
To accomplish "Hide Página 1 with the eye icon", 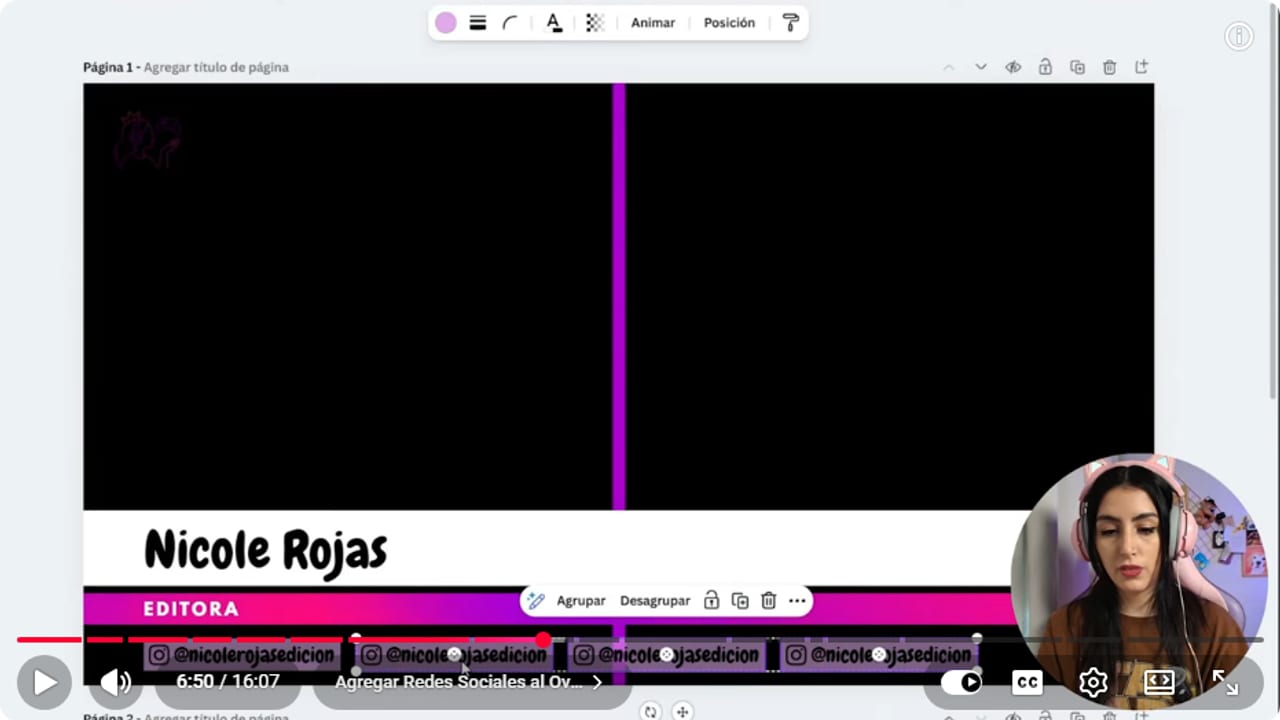I will pos(1013,67).
